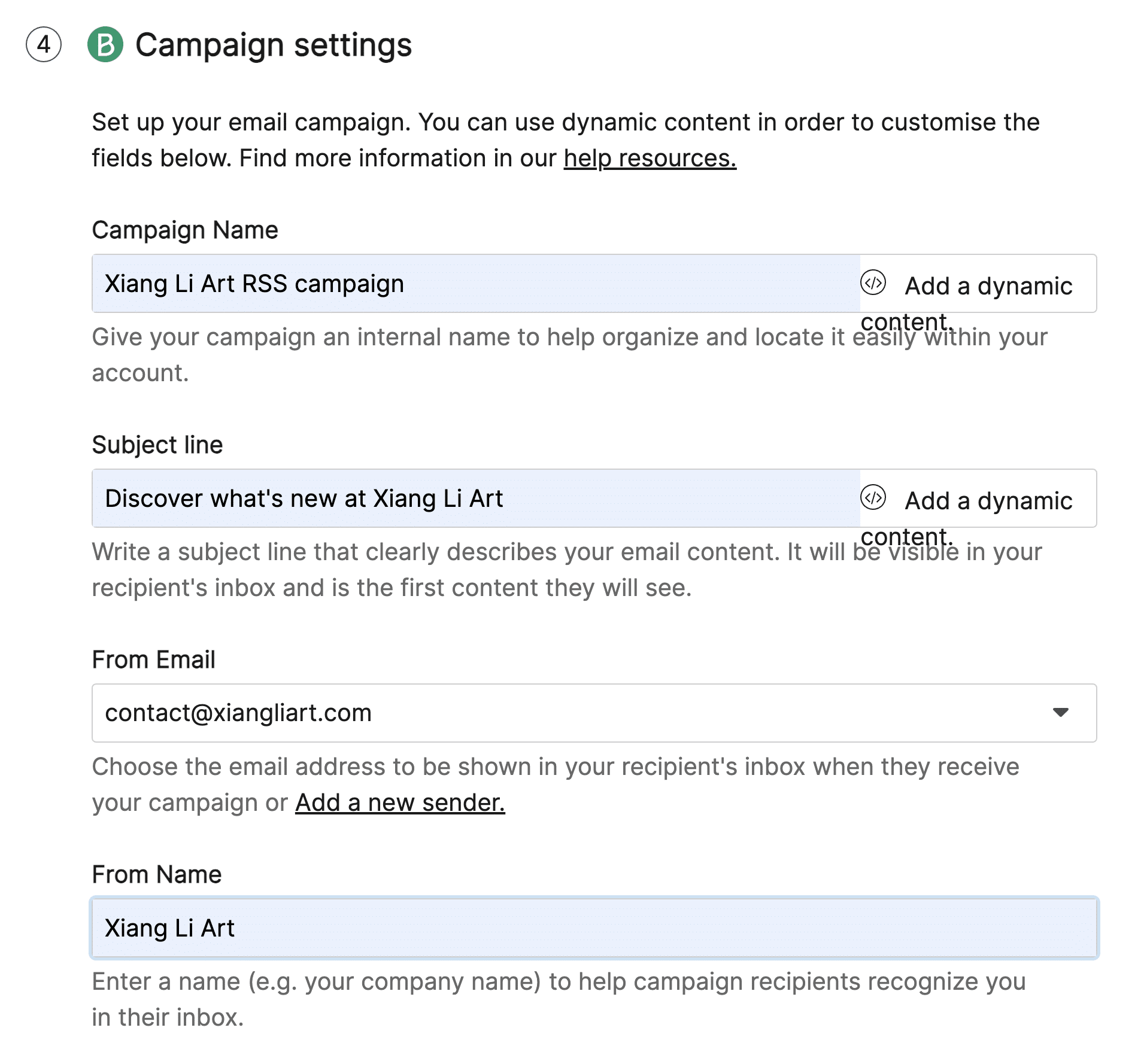Image resolution: width=1147 pixels, height=1064 pixels.
Task: Open the From Email dropdown arrow
Action: pyautogui.click(x=1060, y=713)
